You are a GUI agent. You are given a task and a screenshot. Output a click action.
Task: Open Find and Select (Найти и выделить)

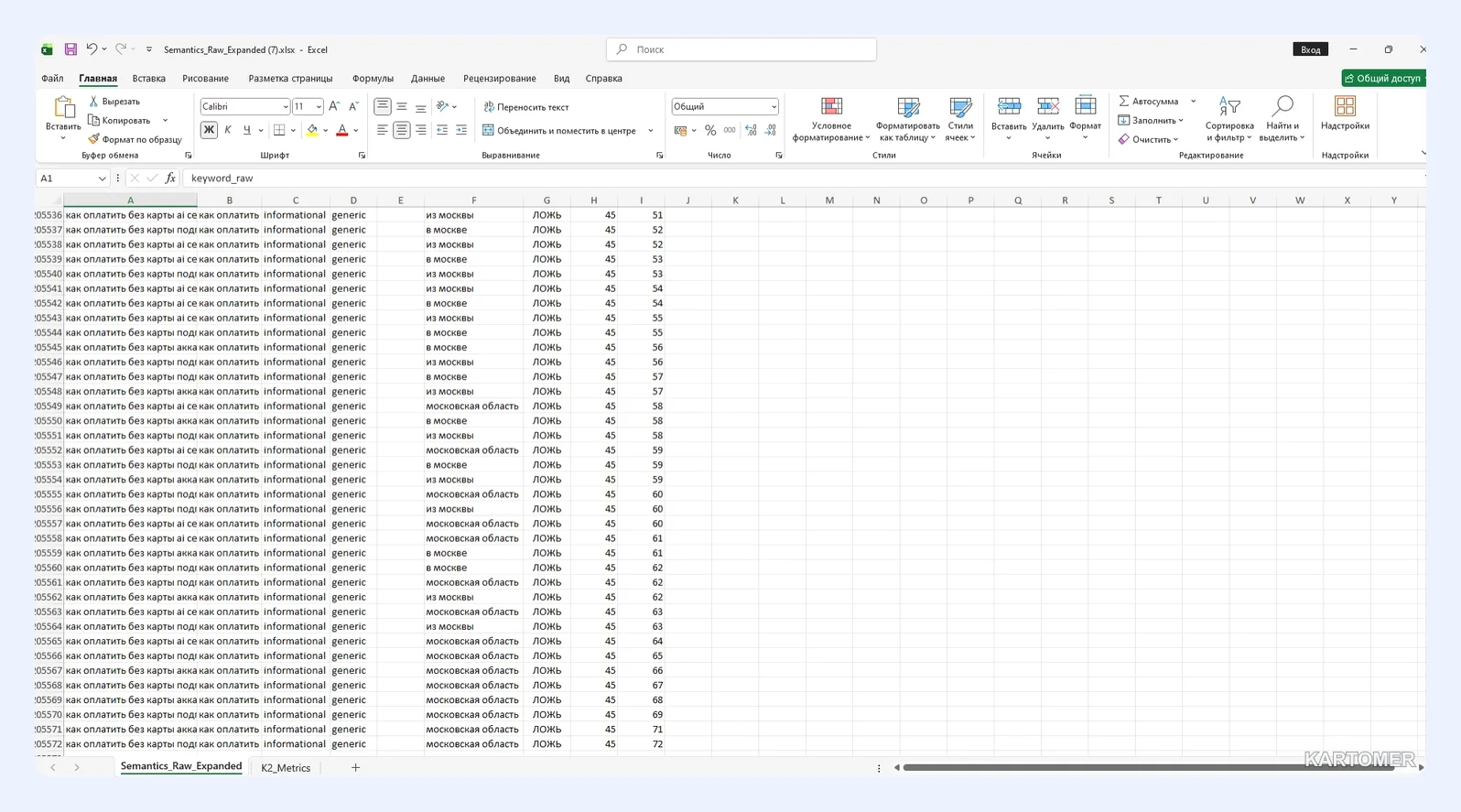(x=1282, y=119)
